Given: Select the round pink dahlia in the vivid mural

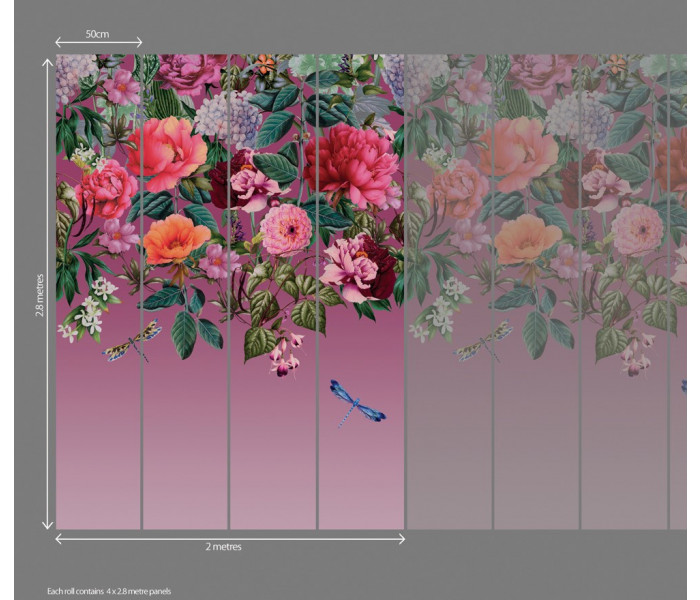Looking at the screenshot, I should click(x=285, y=230).
